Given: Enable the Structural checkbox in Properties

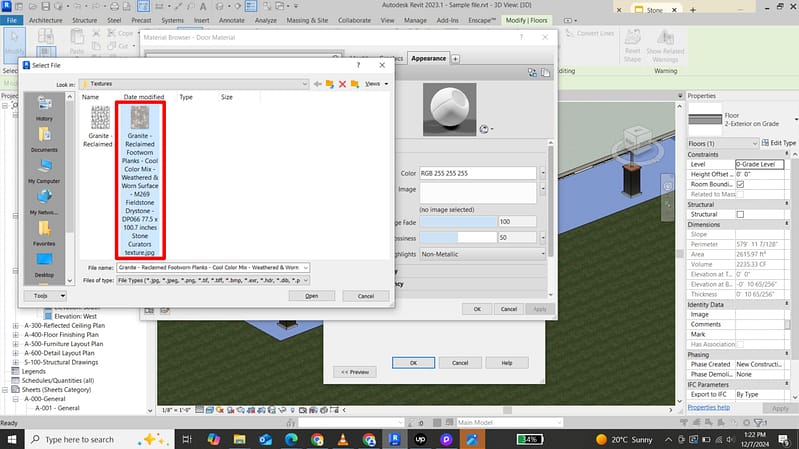Looking at the screenshot, I should [740, 214].
